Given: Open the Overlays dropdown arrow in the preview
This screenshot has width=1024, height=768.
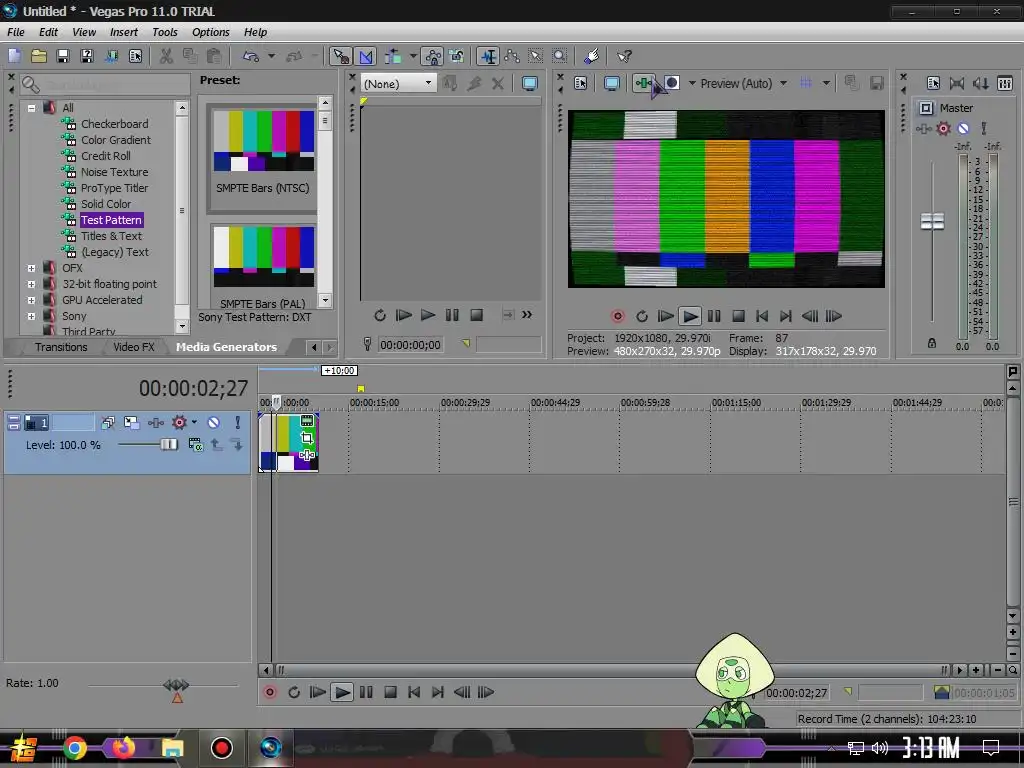Looking at the screenshot, I should 826,83.
